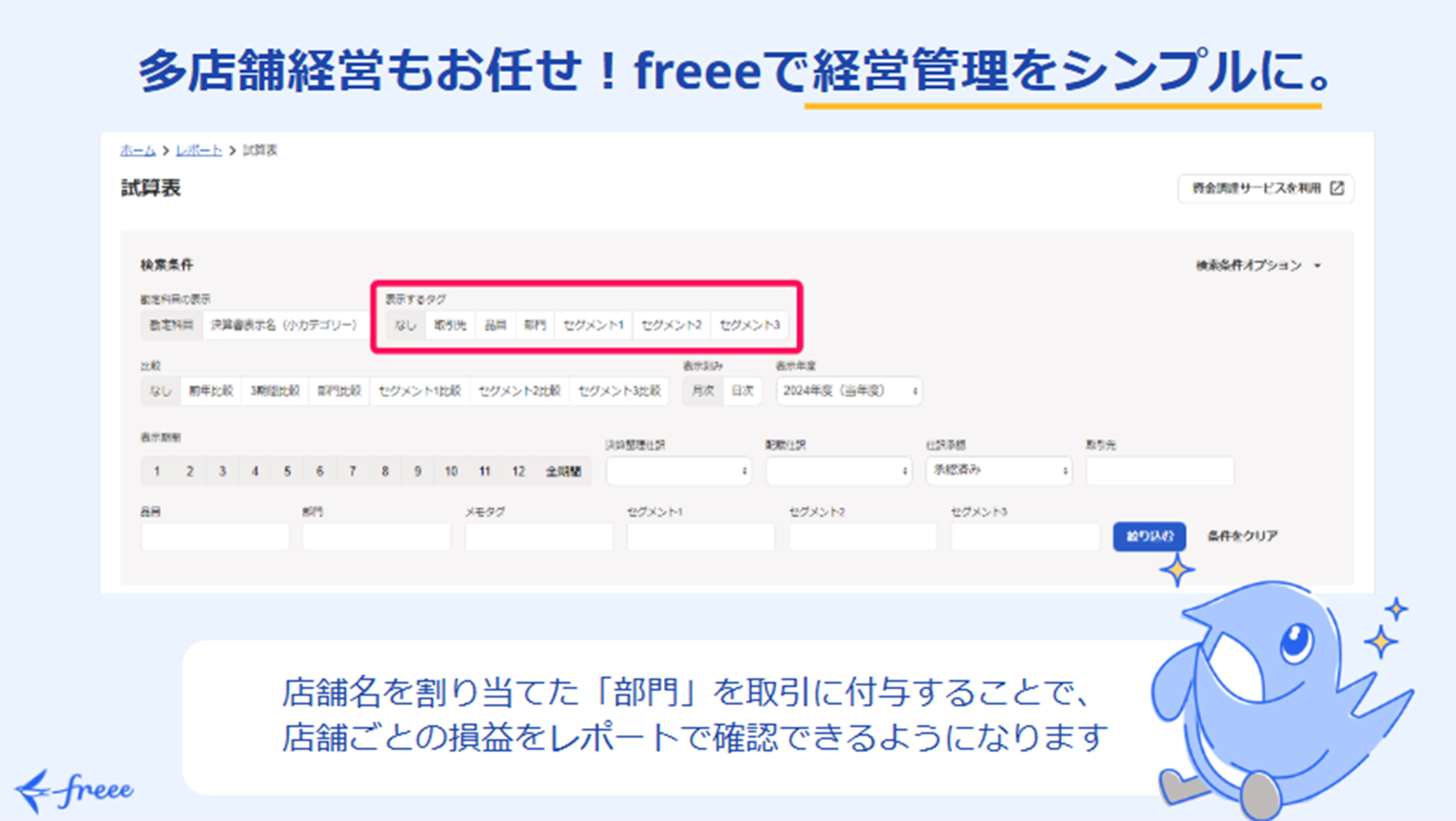Open the 2024年度（当年度） fiscal year dropdown
Viewport: 1456px width, 821px height.
(849, 391)
